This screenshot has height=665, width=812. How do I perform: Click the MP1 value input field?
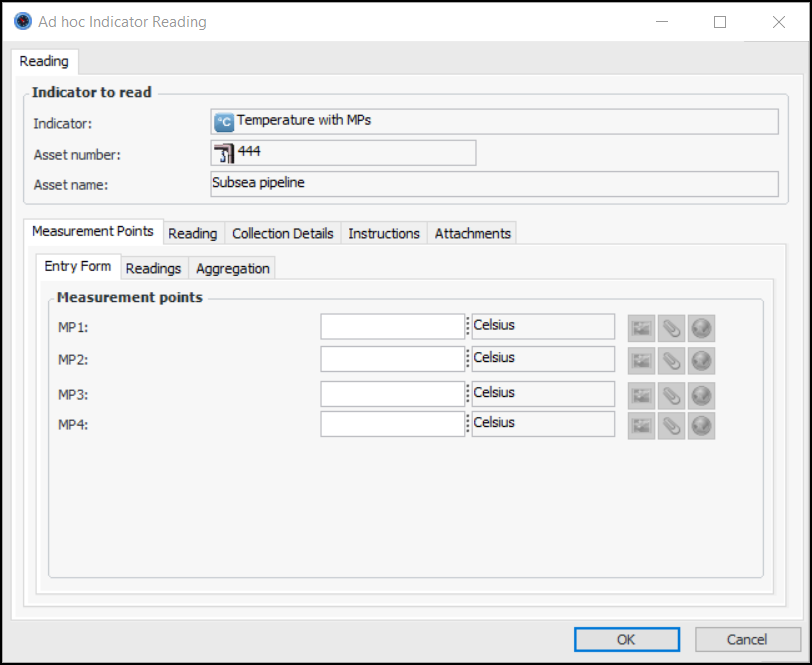[392, 327]
